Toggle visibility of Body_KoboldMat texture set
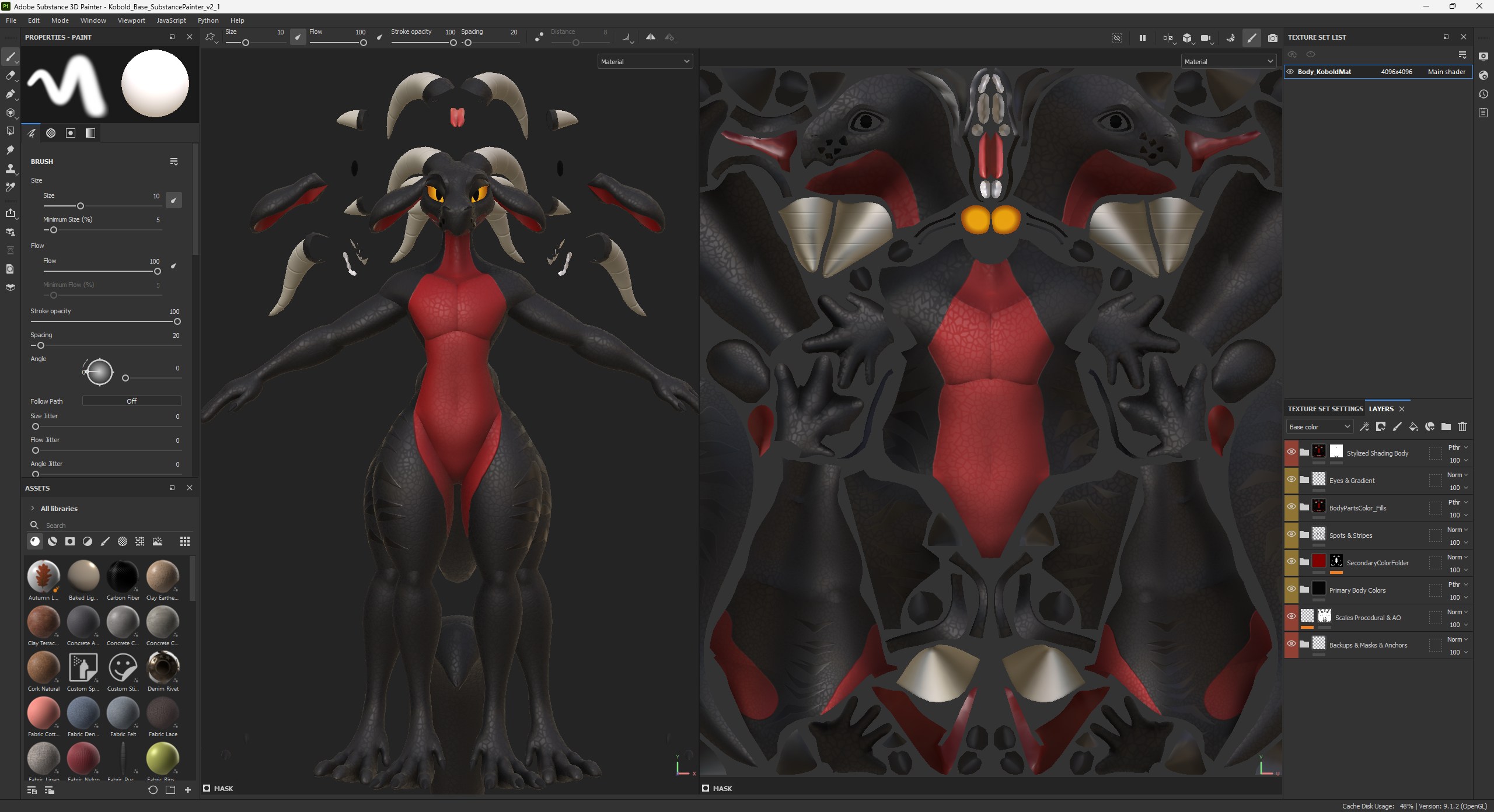 click(x=1290, y=72)
